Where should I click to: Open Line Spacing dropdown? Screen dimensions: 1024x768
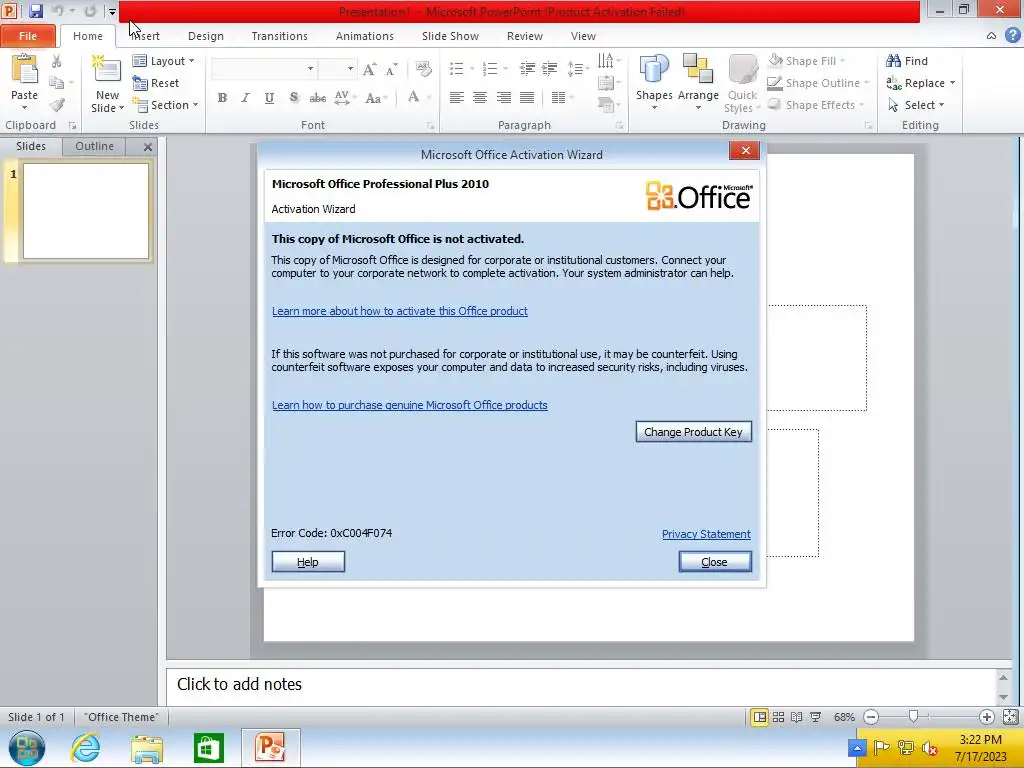577,69
